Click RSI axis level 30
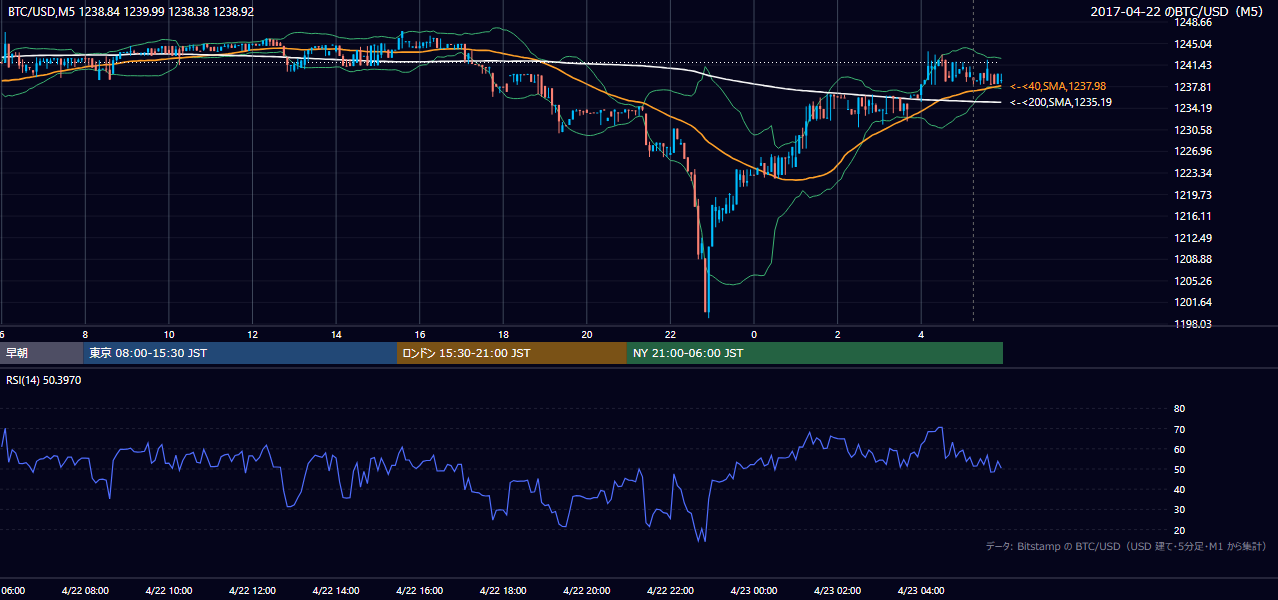Viewport: 1278px width, 600px height. pos(1179,510)
